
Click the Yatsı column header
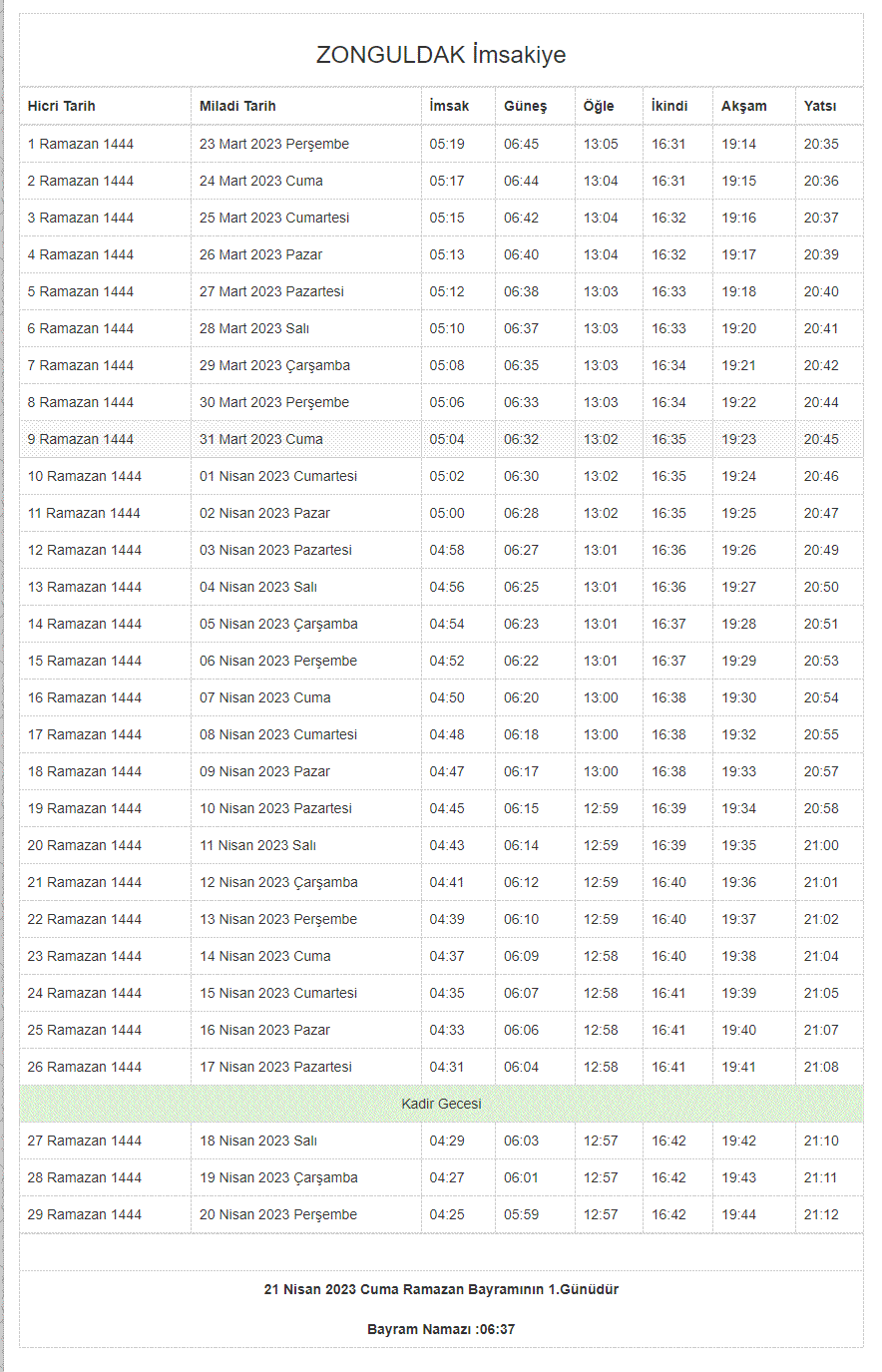[820, 106]
